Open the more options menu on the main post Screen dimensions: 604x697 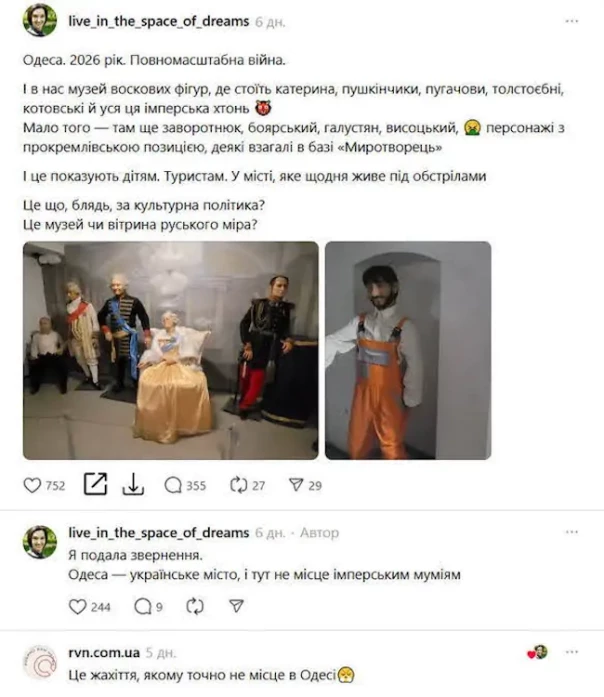coord(572,21)
